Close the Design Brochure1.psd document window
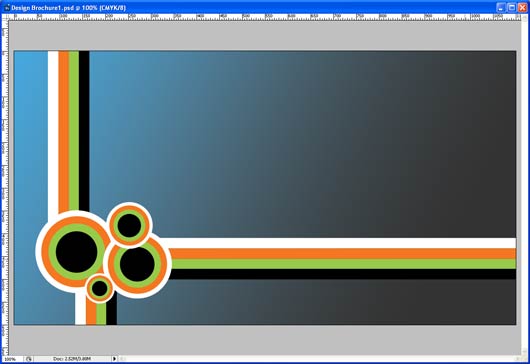This screenshot has width=530, height=364. (x=523, y=7)
